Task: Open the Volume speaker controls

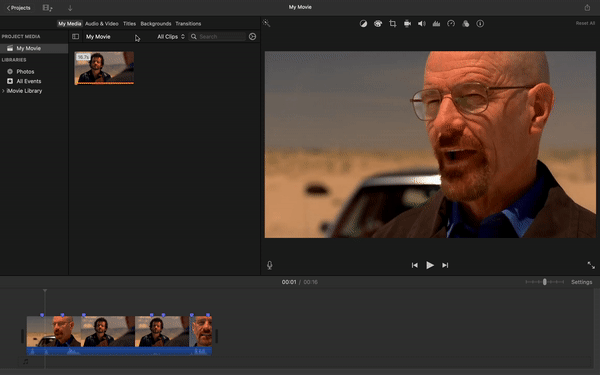Action: (422, 24)
